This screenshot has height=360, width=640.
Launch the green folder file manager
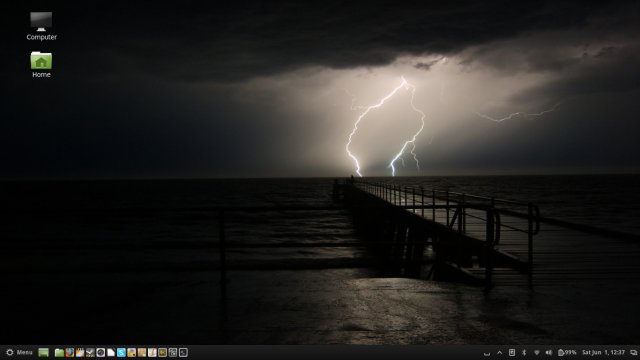pos(59,352)
